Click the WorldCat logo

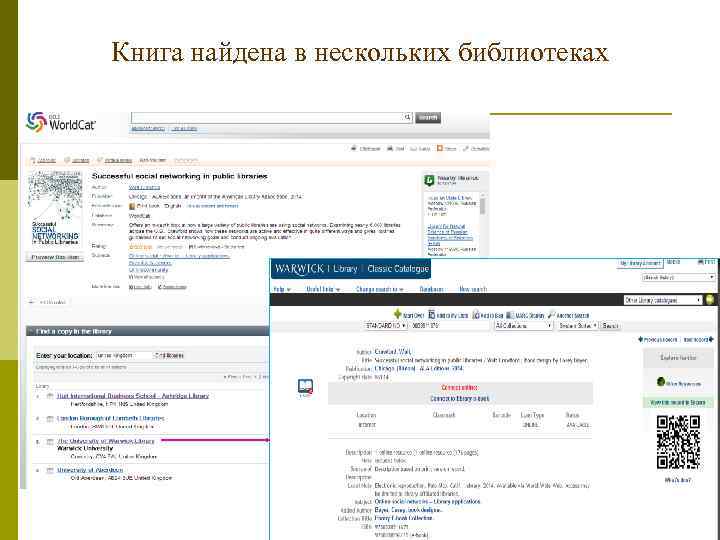pos(61,122)
